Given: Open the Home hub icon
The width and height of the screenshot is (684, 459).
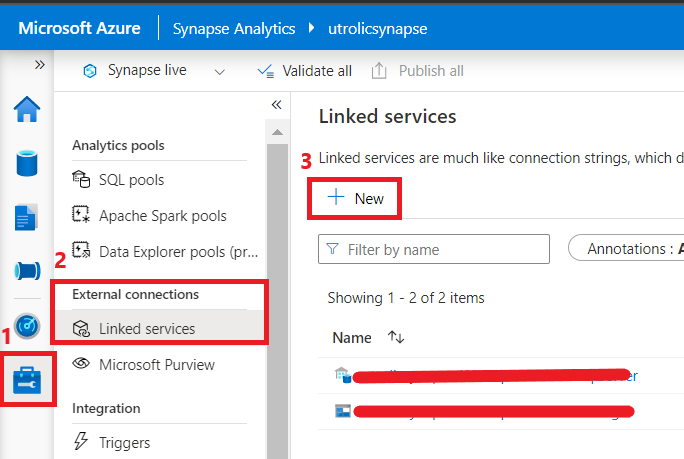Looking at the screenshot, I should [x=27, y=109].
